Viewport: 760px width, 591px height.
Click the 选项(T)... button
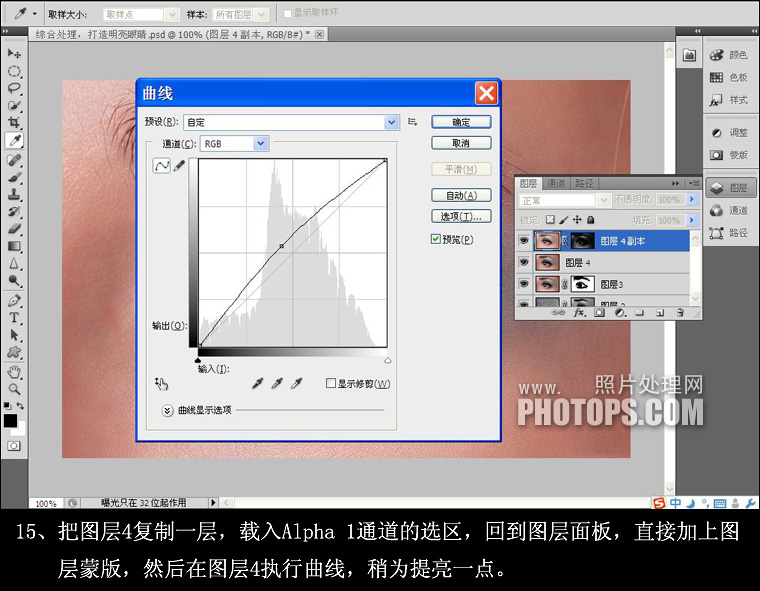coord(461,216)
